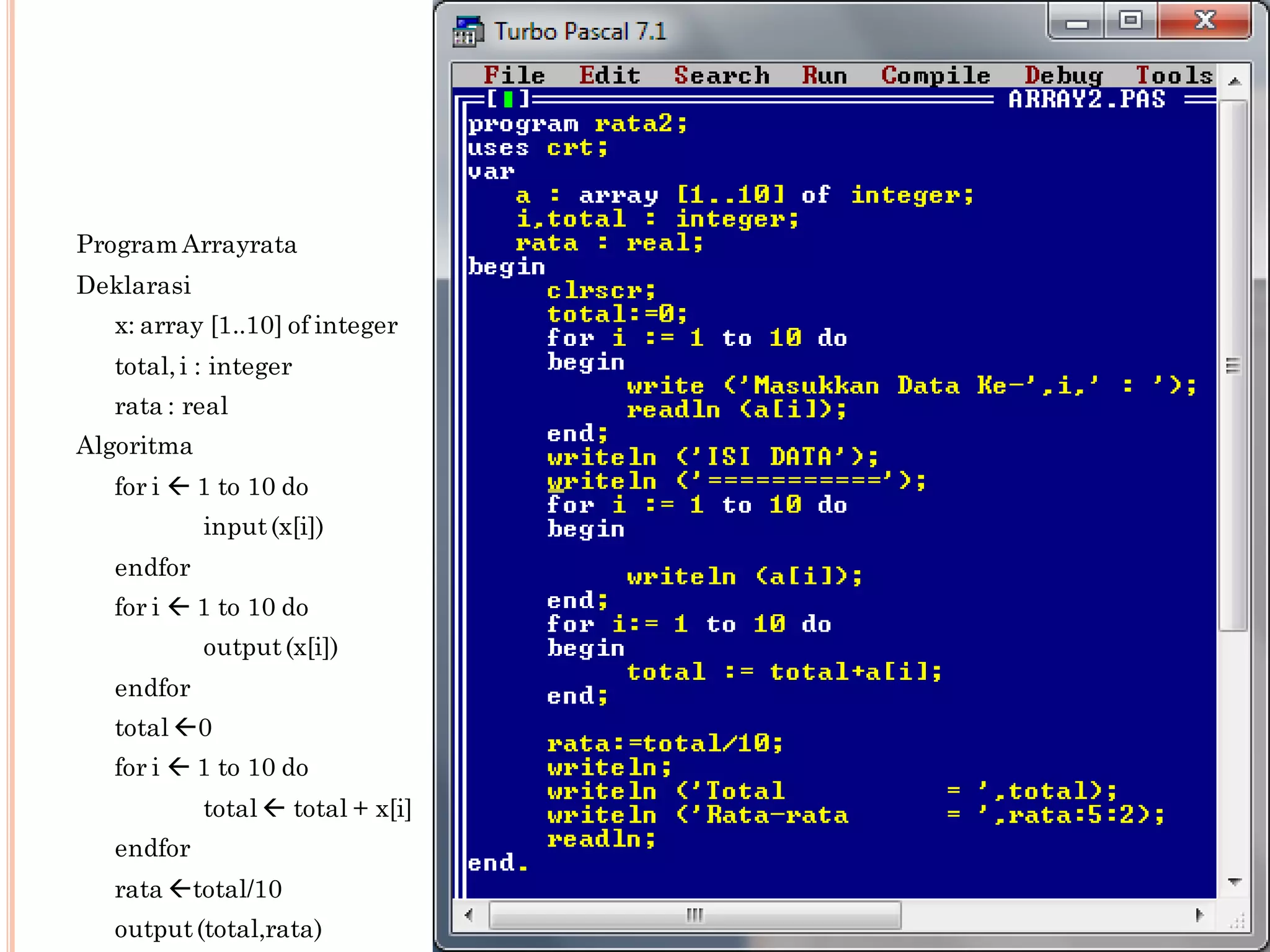
Task: Click the horizontal scrollbar thumb
Action: tap(695, 915)
